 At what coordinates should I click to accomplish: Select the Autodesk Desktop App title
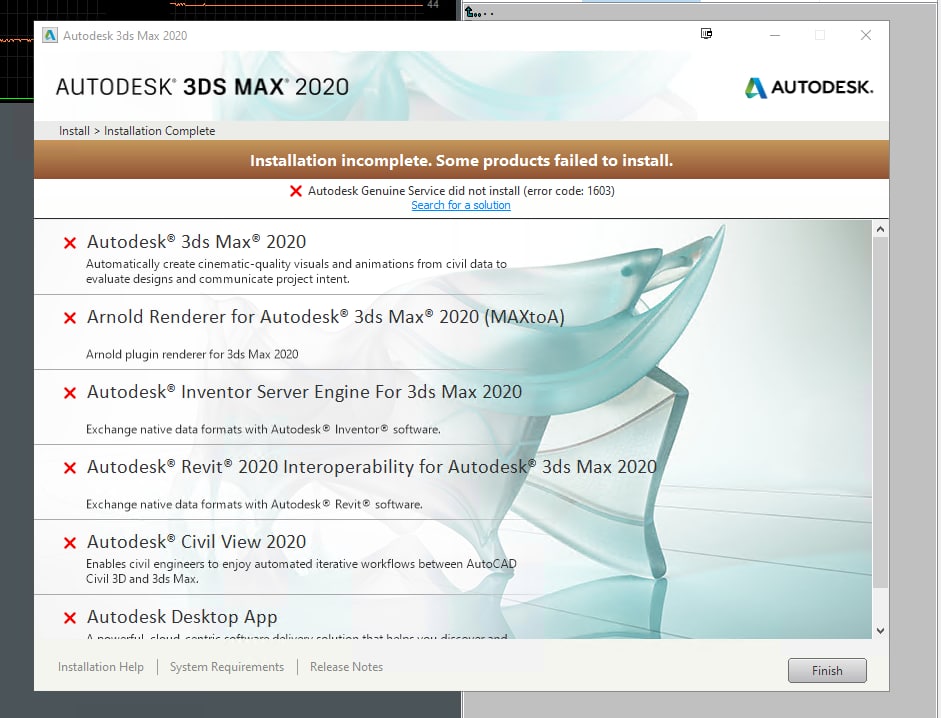(182, 617)
